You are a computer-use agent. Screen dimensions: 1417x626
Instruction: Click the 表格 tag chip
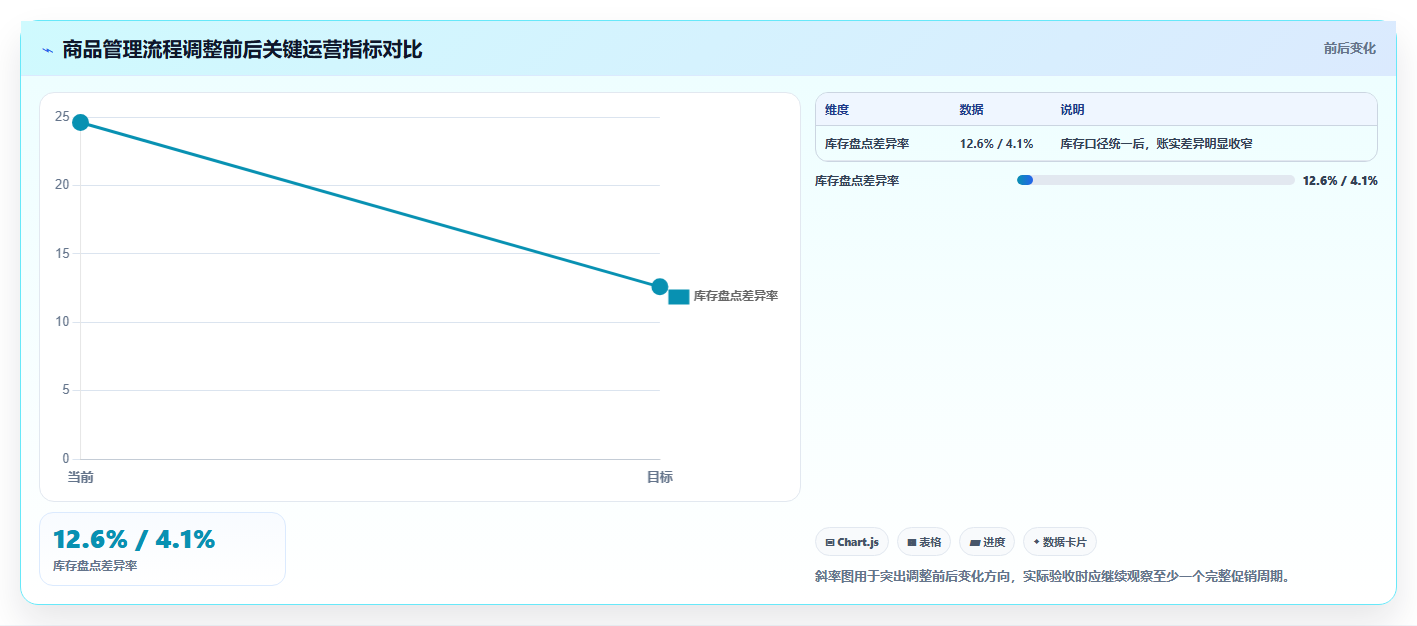coord(924,542)
